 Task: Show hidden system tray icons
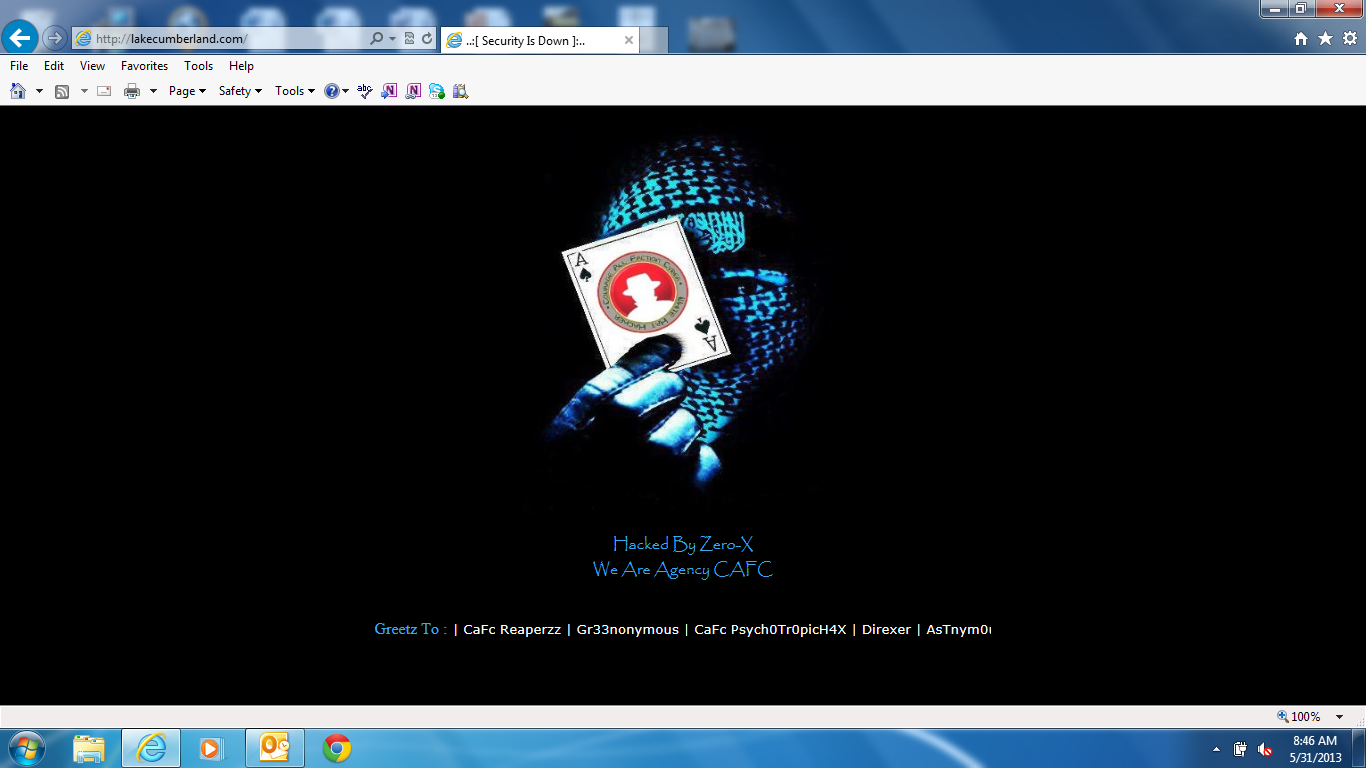[1216, 749]
